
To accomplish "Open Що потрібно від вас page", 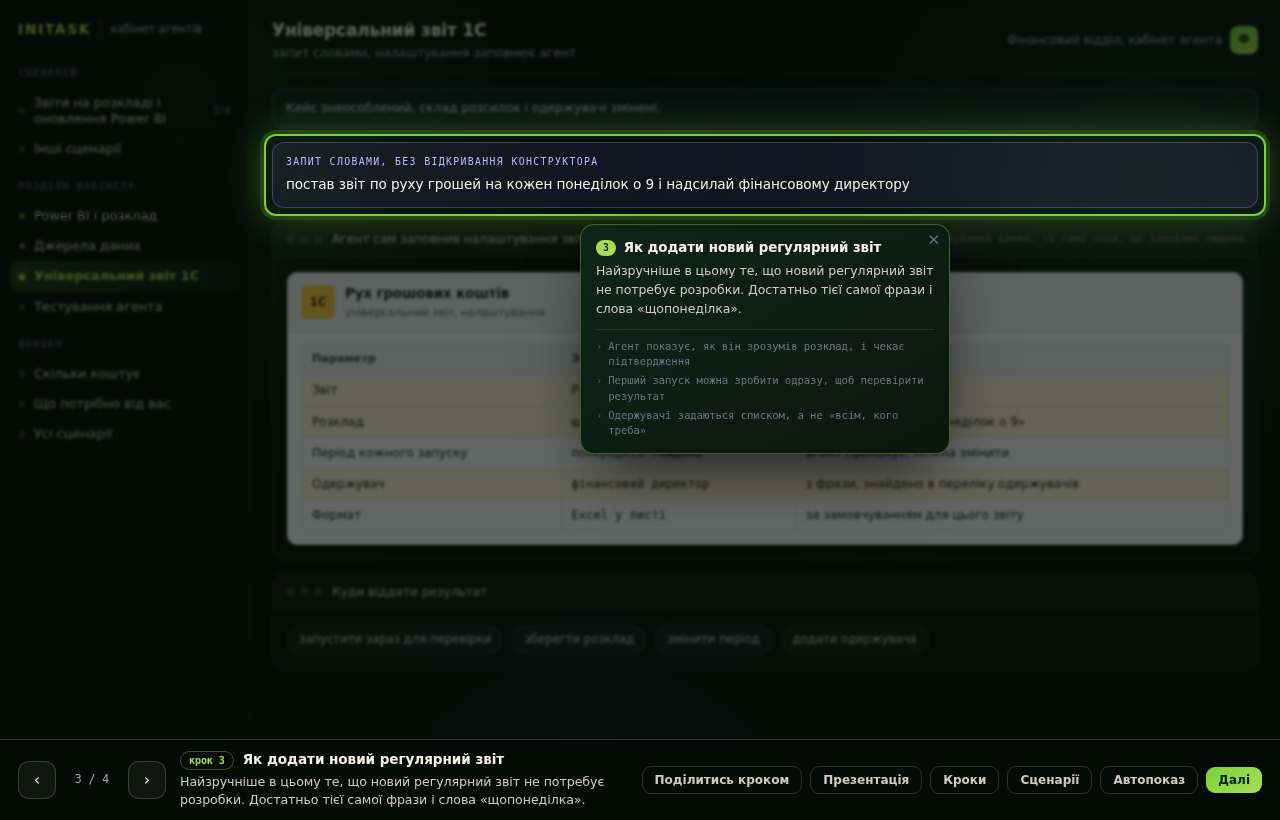I will click(124, 403).
